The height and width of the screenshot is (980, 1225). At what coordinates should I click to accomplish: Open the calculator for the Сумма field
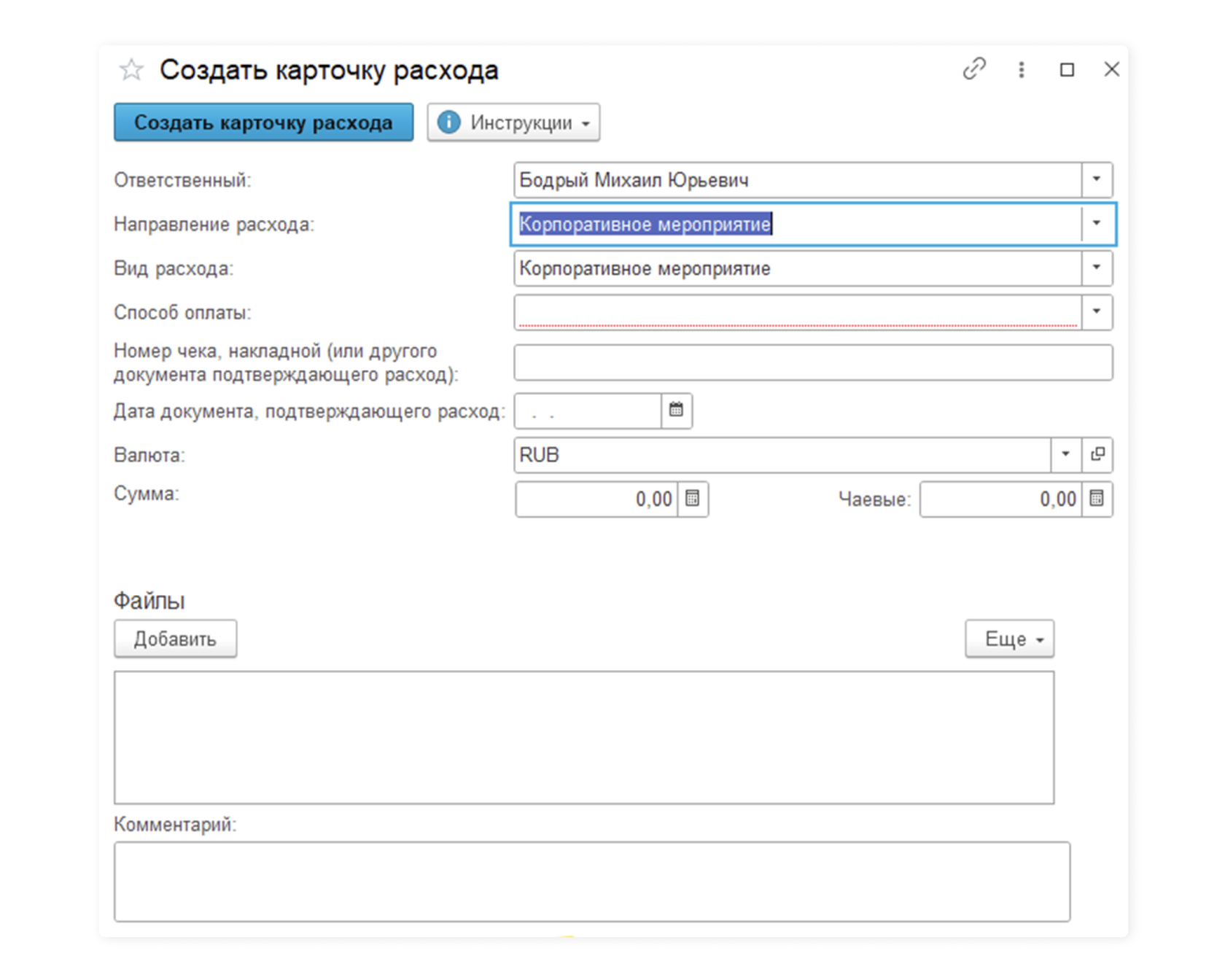[x=693, y=499]
